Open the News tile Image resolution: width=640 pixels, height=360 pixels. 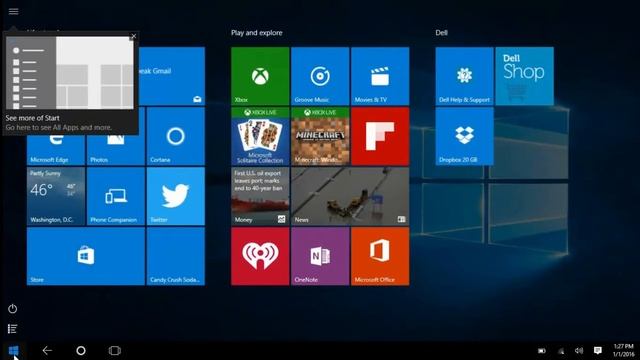[x=350, y=196]
